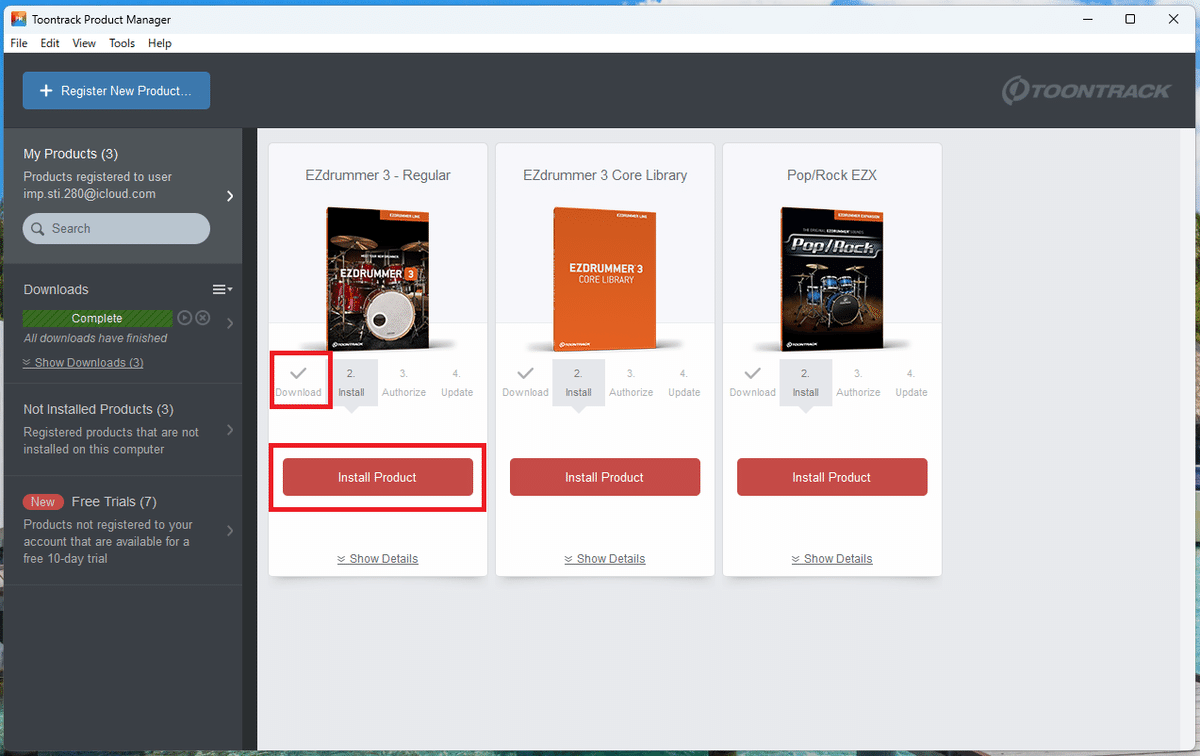The image size is (1200, 756).
Task: Install Product for EZdrummer 3 - Regular
Action: (378, 477)
